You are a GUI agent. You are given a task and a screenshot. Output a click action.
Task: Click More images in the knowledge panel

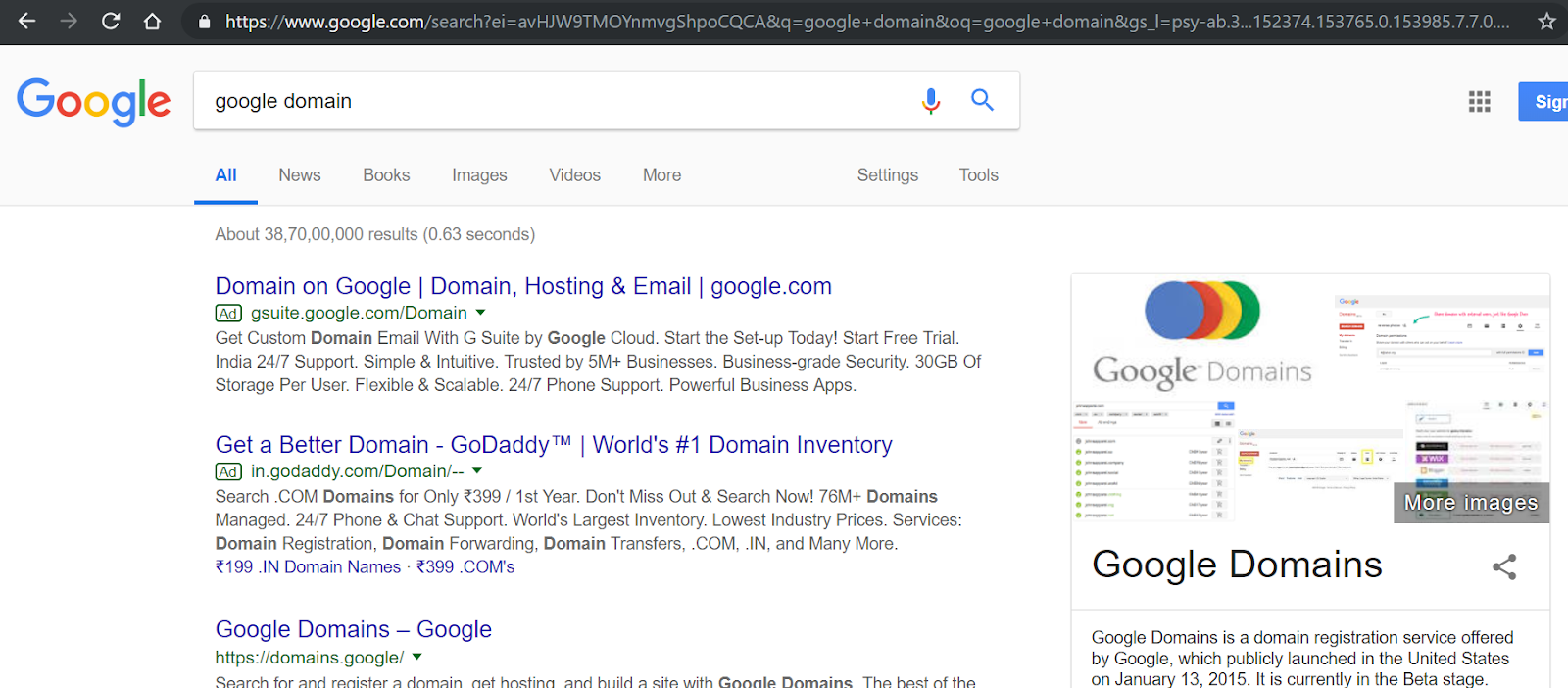pos(1471,503)
